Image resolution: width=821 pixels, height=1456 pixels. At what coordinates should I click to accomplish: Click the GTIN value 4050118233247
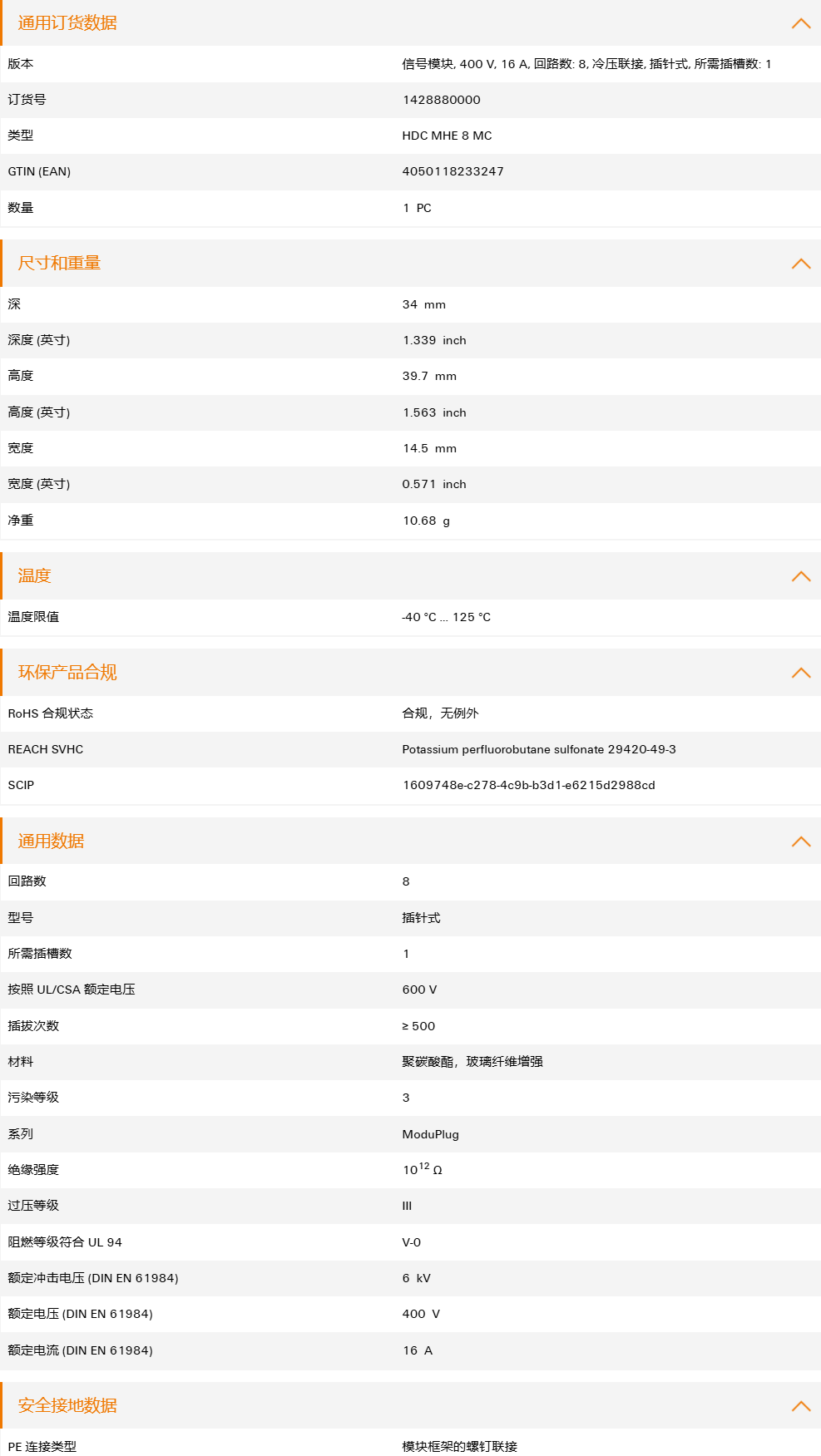pos(453,171)
